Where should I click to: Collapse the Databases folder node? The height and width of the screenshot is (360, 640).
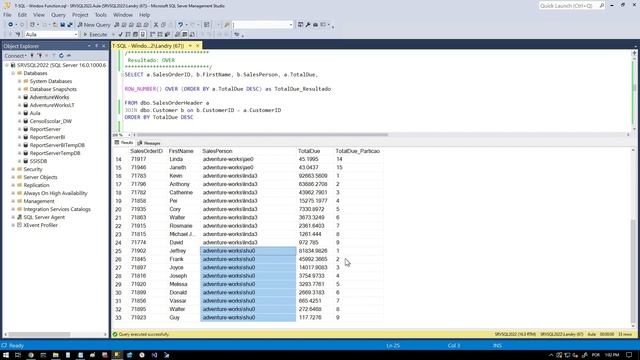tap(13, 73)
